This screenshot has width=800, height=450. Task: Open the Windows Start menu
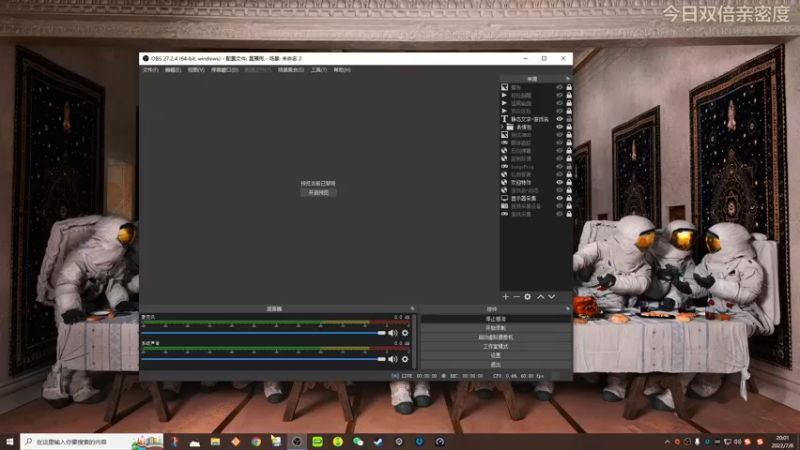[10, 442]
